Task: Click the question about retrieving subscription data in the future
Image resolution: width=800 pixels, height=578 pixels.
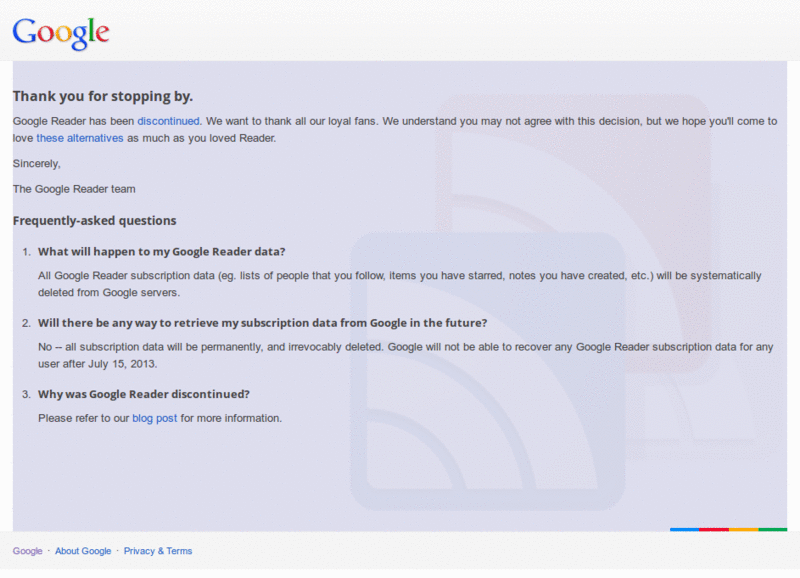Action: pos(263,323)
